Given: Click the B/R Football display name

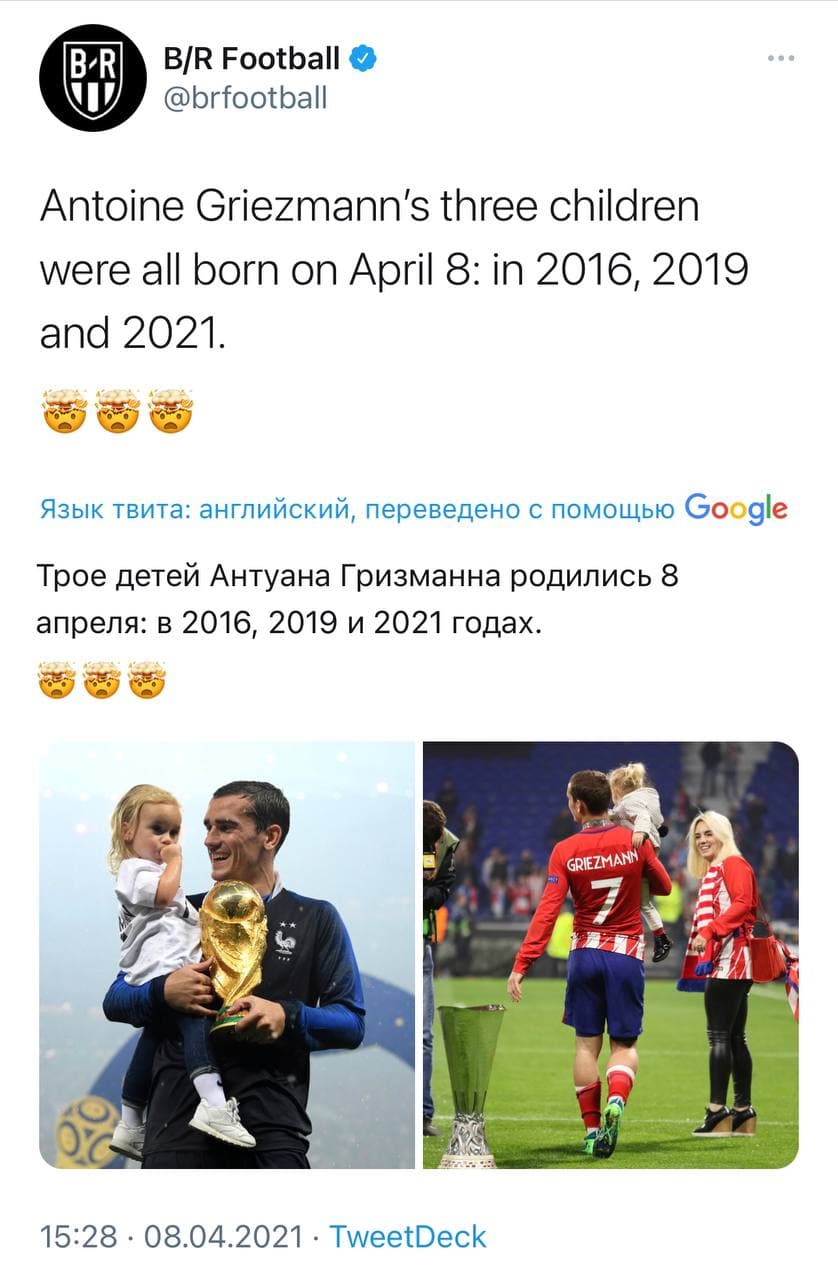Looking at the screenshot, I should (x=252, y=59).
